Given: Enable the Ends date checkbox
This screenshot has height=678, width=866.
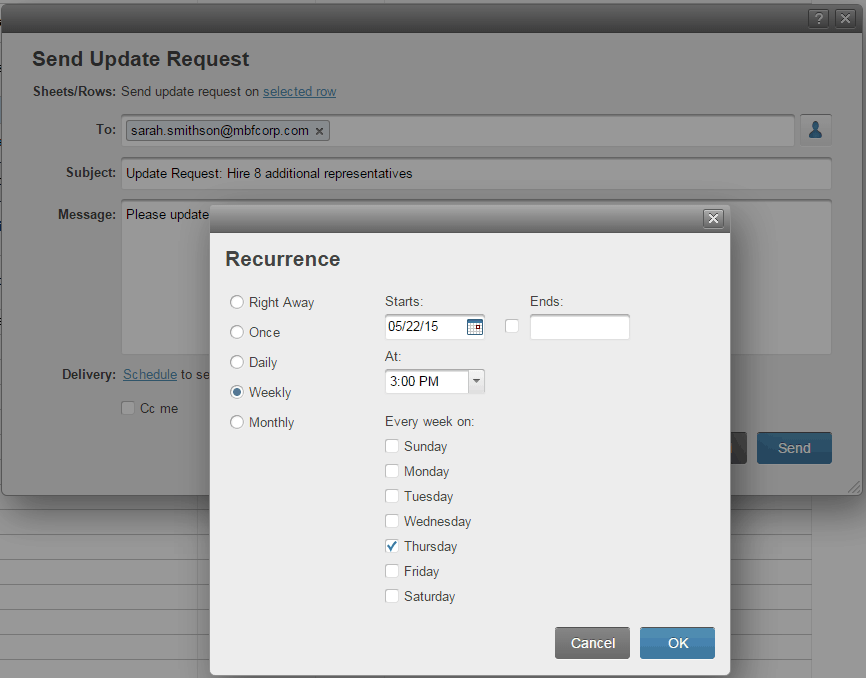Looking at the screenshot, I should [x=512, y=326].
